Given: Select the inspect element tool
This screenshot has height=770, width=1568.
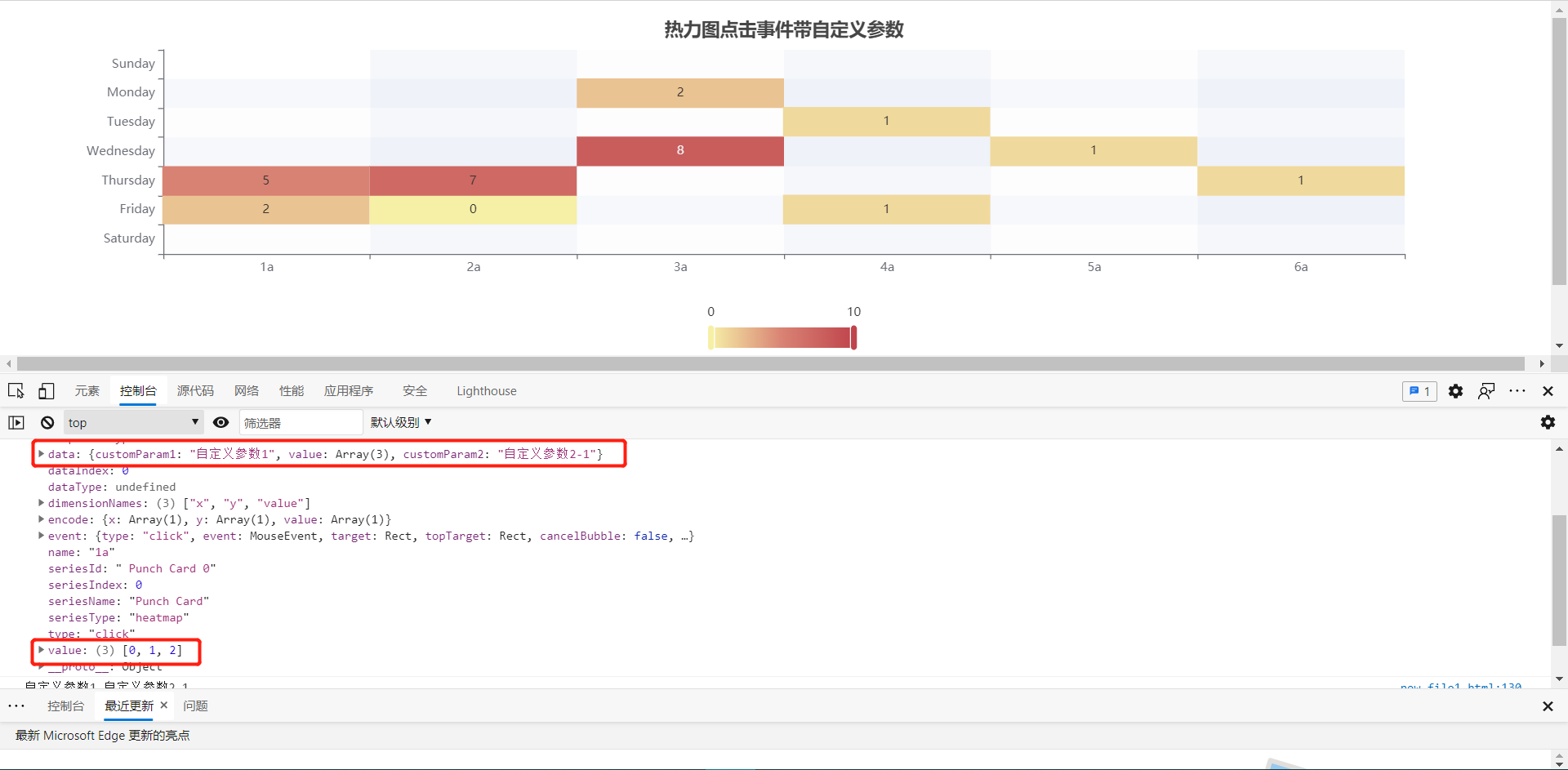Looking at the screenshot, I should pyautogui.click(x=16, y=391).
